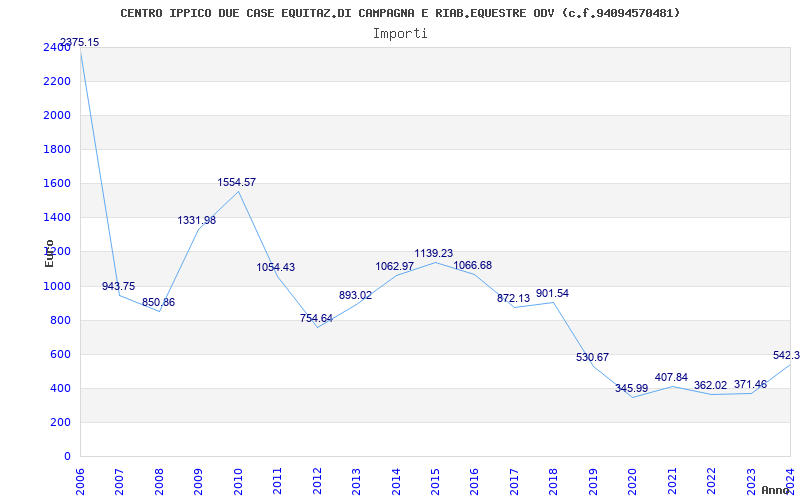Click the 200 y-axis tick label
The height and width of the screenshot is (500, 800).
[61, 422]
